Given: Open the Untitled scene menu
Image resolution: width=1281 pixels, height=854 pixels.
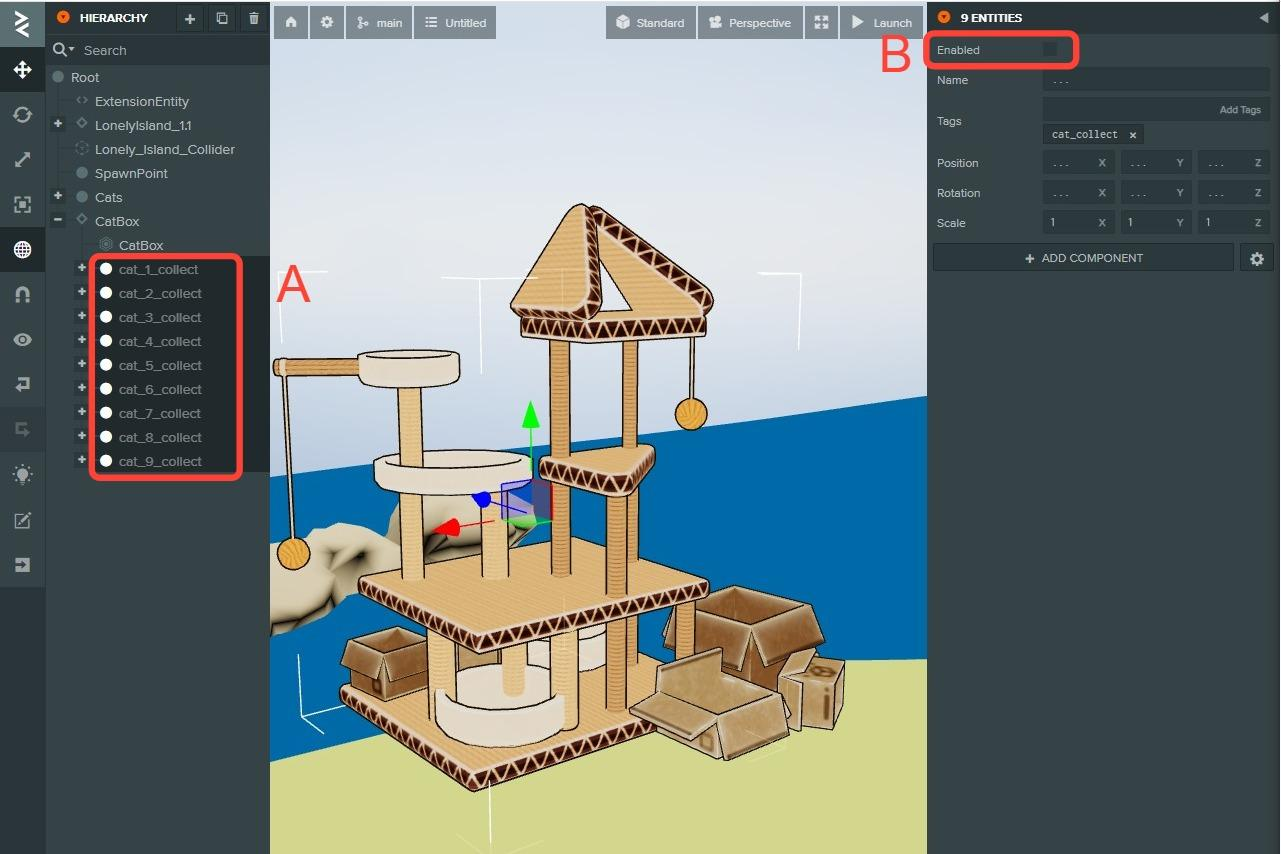Looking at the screenshot, I should pos(455,22).
